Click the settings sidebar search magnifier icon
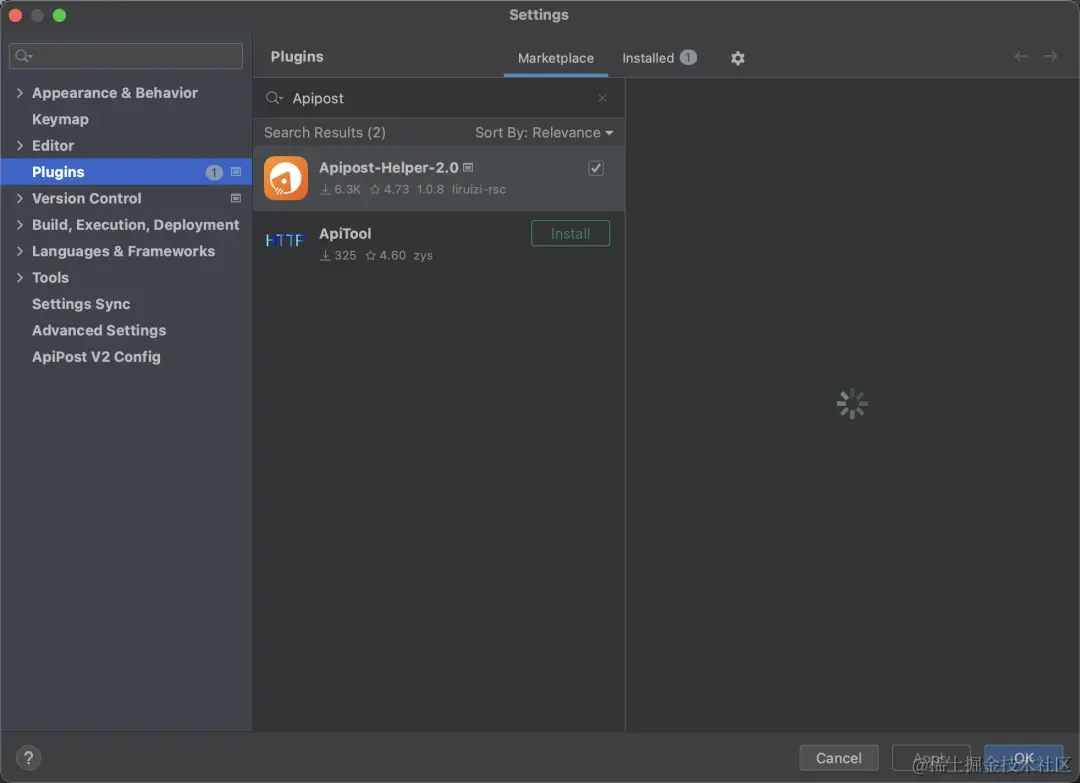The image size is (1080, 783). pos(23,56)
